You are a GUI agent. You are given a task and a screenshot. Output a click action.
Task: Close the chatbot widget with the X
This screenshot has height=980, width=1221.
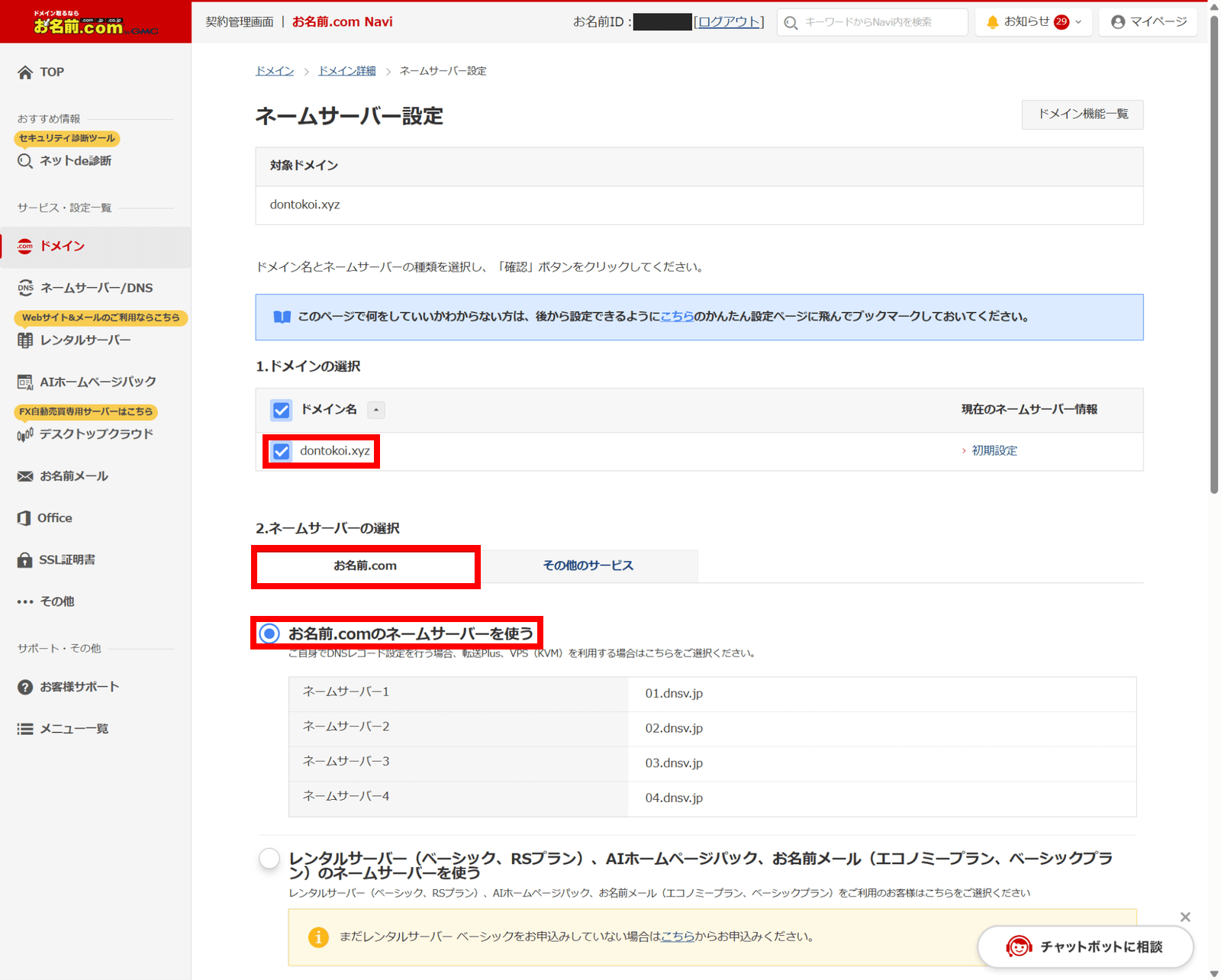point(1185,917)
